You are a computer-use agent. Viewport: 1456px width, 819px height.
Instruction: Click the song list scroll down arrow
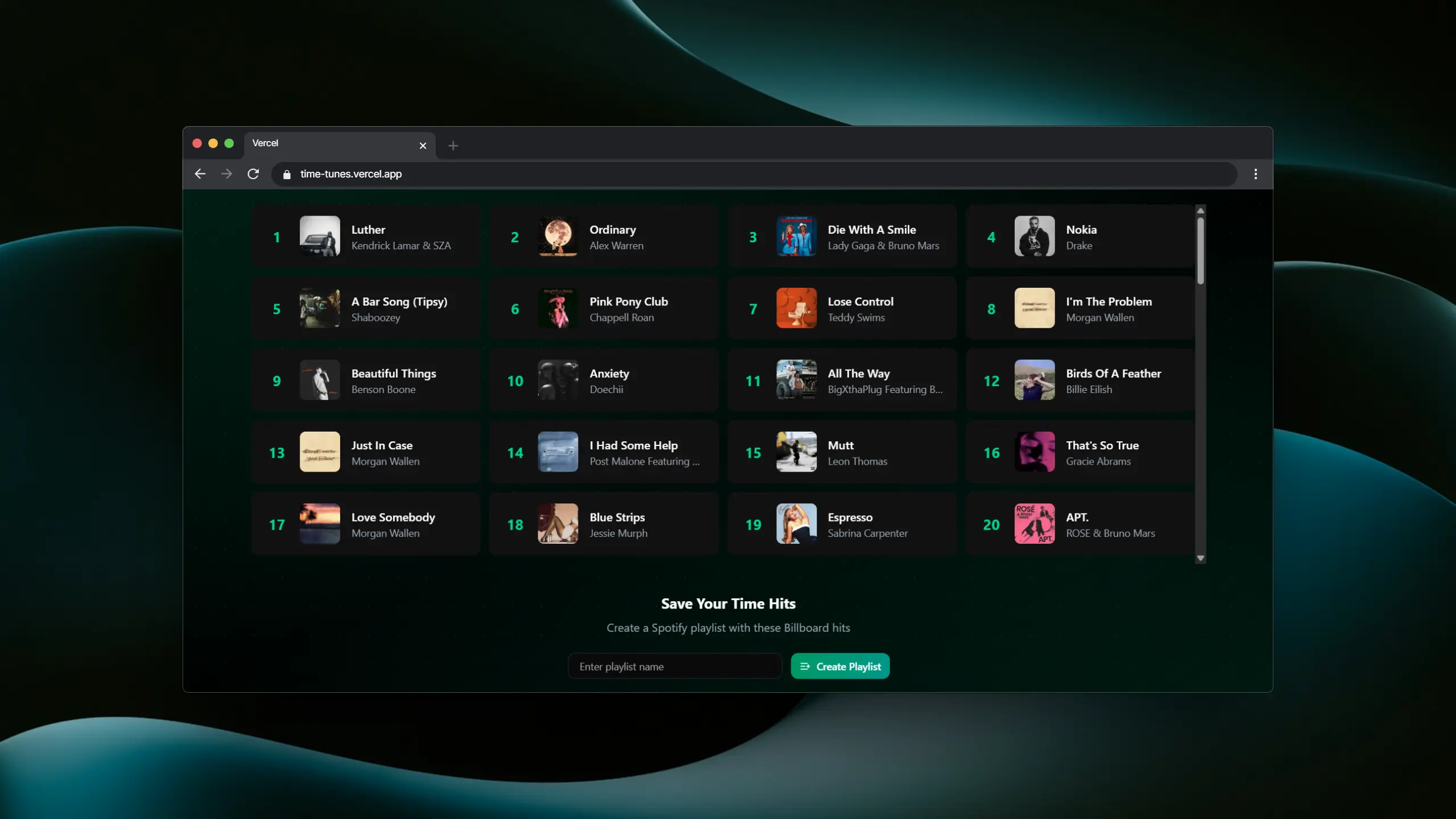[1200, 559]
